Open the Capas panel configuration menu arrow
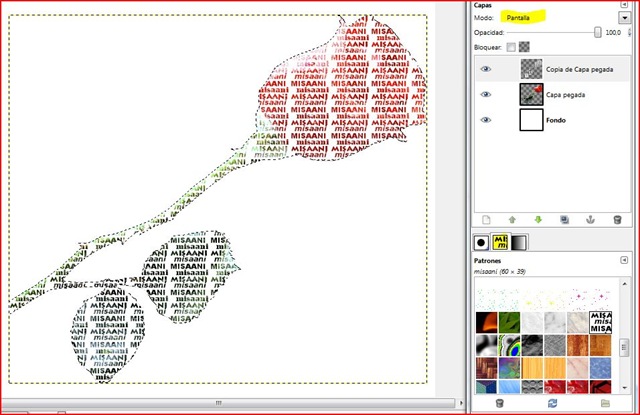Viewport: 640px width, 415px height. point(624,4)
